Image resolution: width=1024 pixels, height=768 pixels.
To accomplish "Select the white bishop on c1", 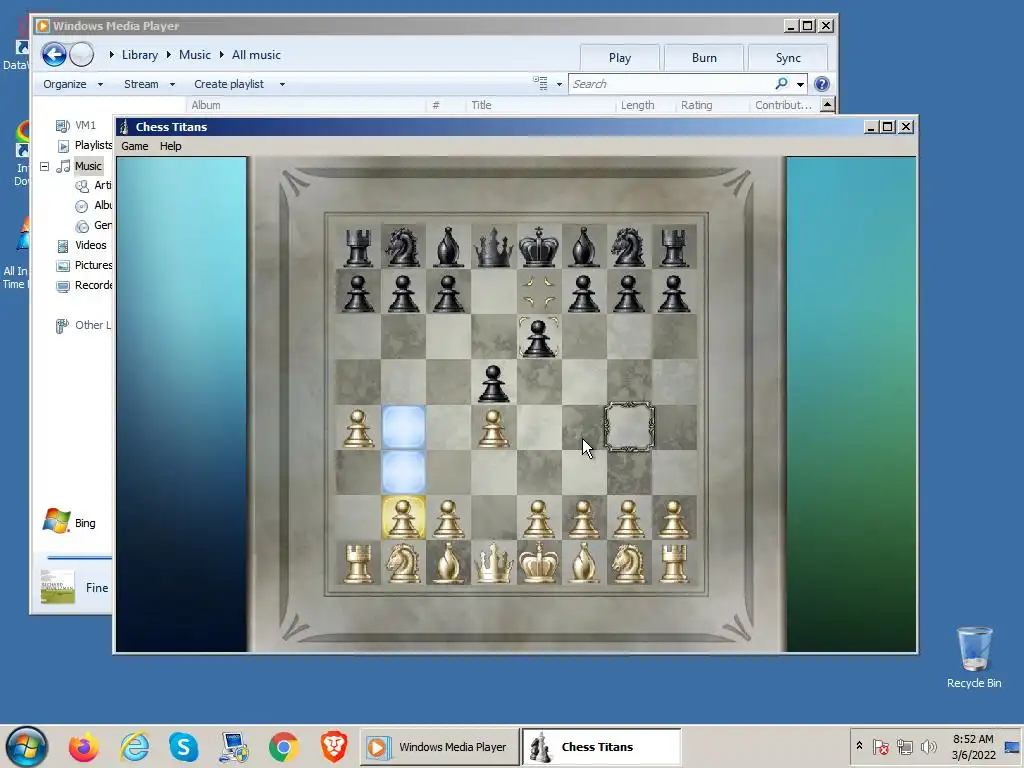I will pyautogui.click(x=449, y=562).
